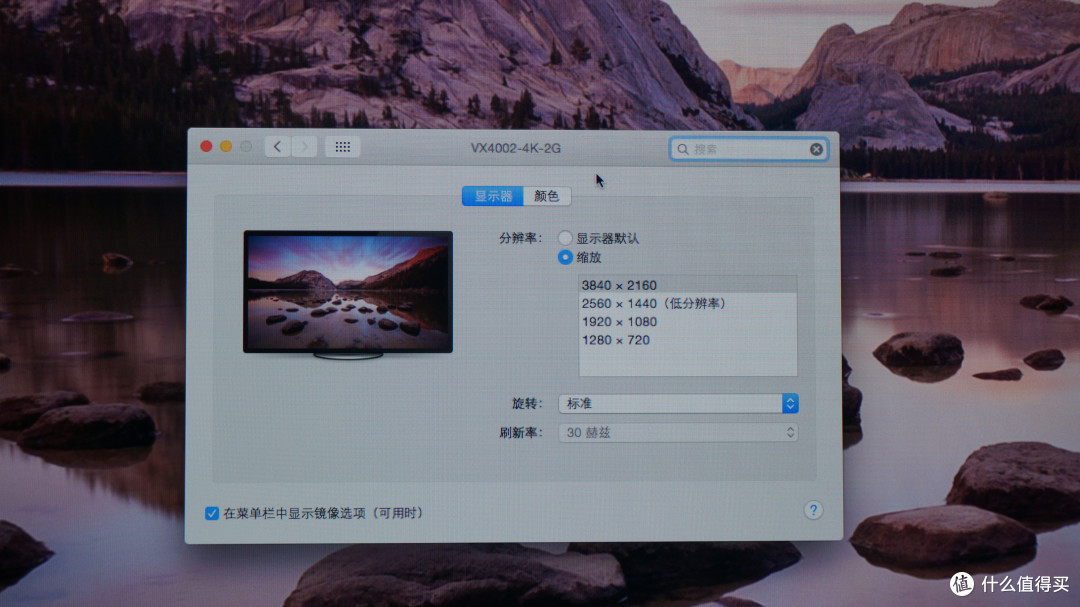The width and height of the screenshot is (1080, 607).
Task: Open the 刷新率 dropdown showing 30 赫兹
Action: 678,433
